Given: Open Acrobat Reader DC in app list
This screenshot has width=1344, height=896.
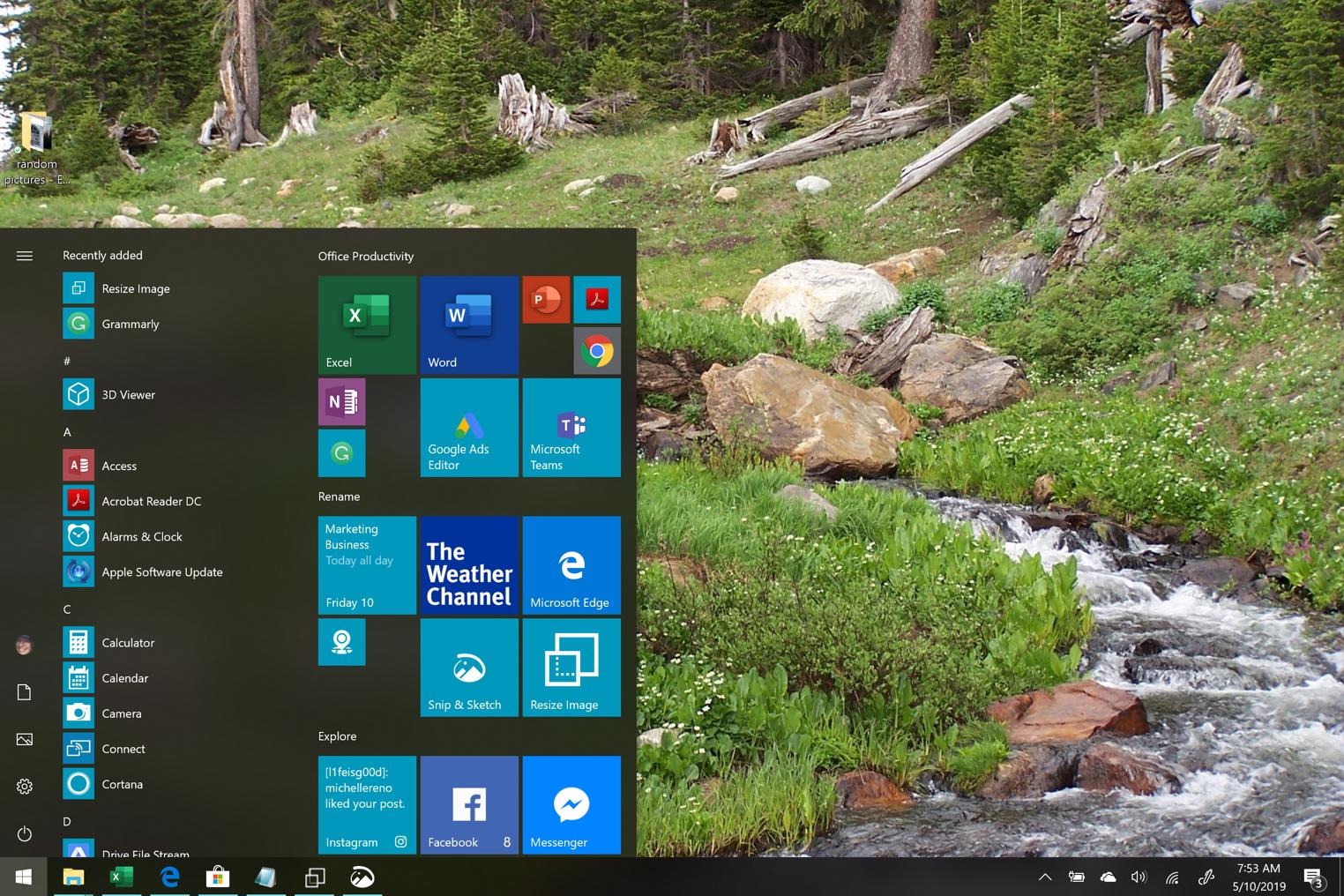Looking at the screenshot, I should point(176,501).
